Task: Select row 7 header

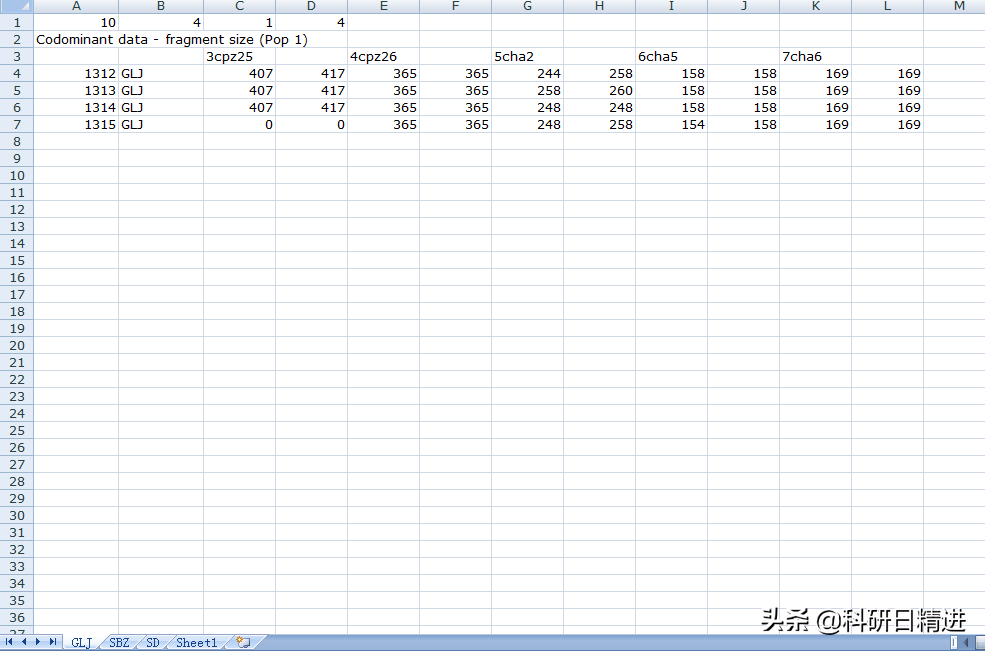Action: [17, 124]
